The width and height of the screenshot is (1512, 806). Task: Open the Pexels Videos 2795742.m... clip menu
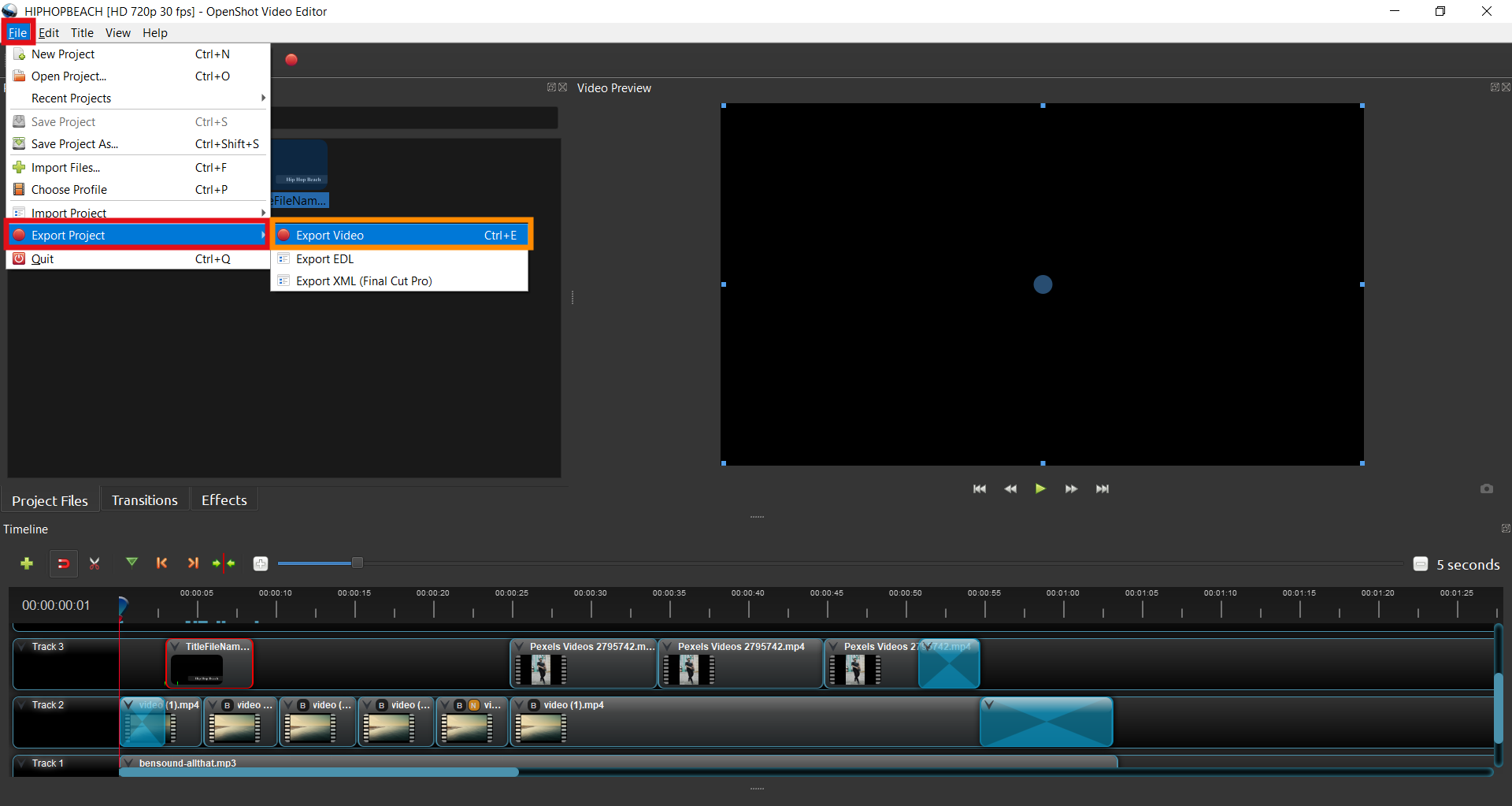click(x=520, y=647)
